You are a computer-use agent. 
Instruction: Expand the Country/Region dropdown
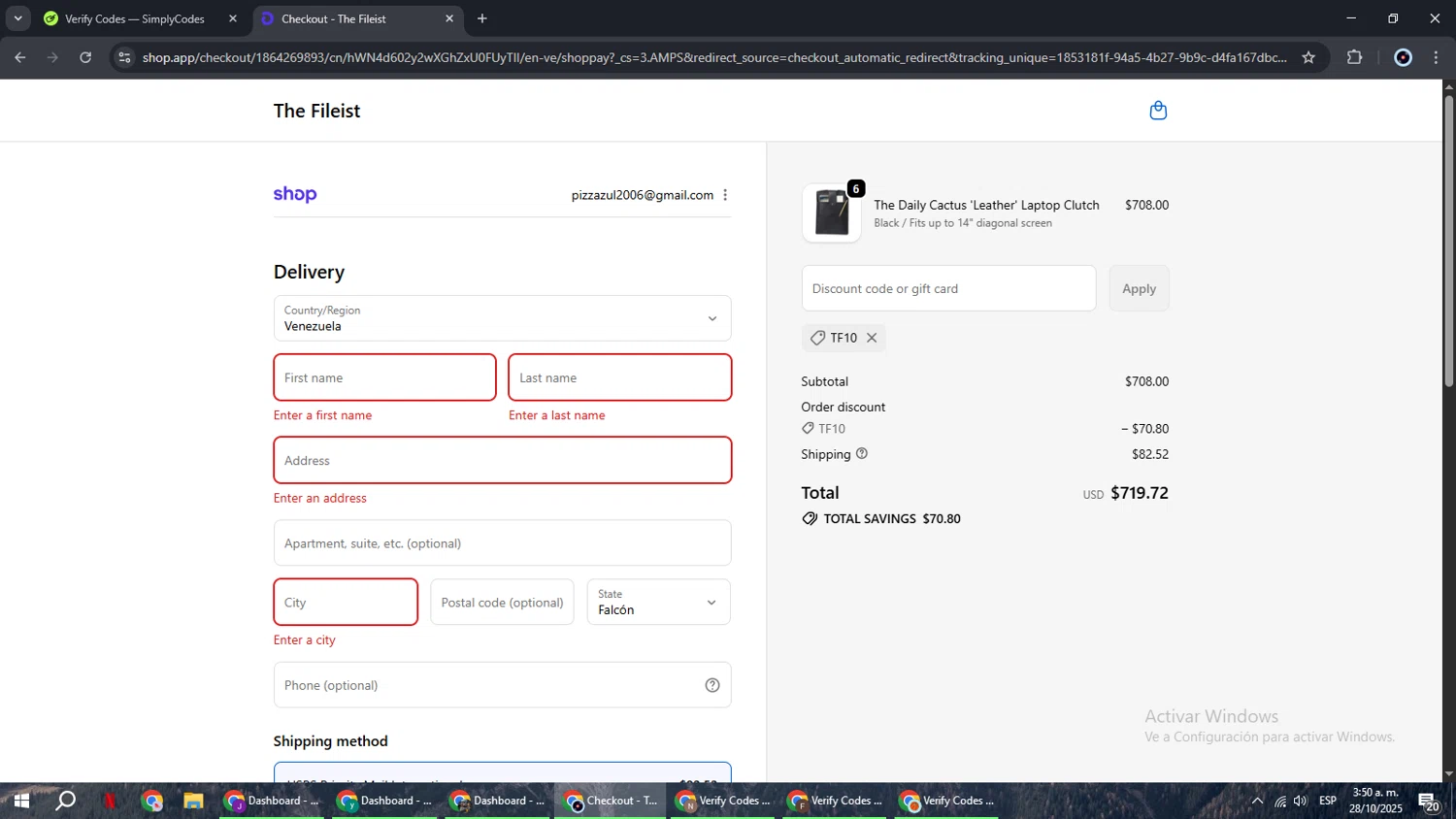502,318
